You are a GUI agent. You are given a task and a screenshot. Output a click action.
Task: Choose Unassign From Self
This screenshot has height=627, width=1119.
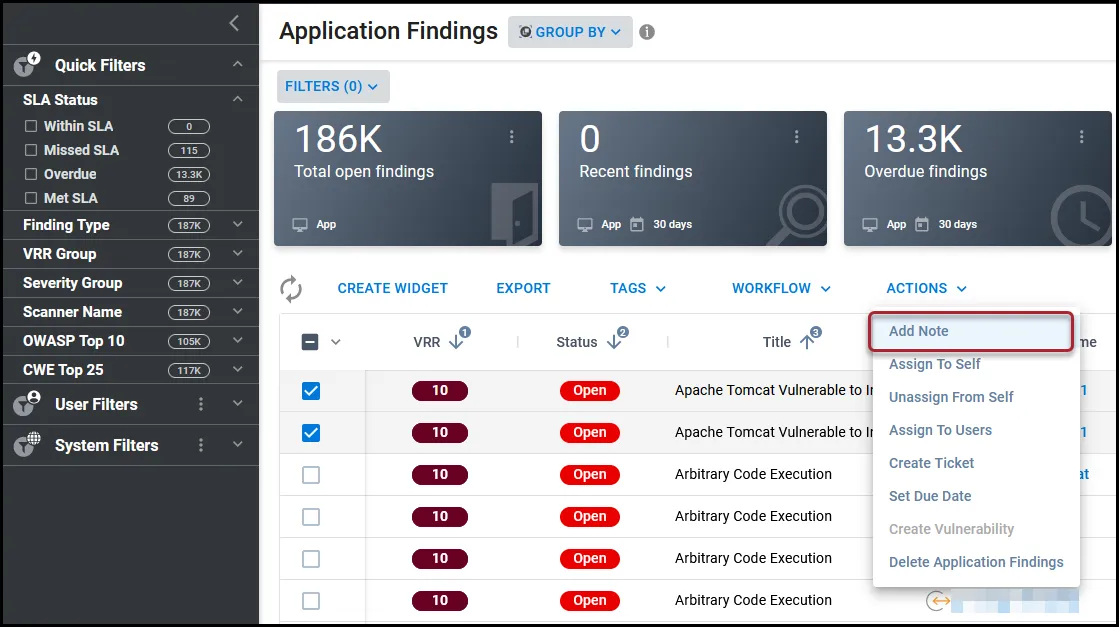[x=951, y=397]
